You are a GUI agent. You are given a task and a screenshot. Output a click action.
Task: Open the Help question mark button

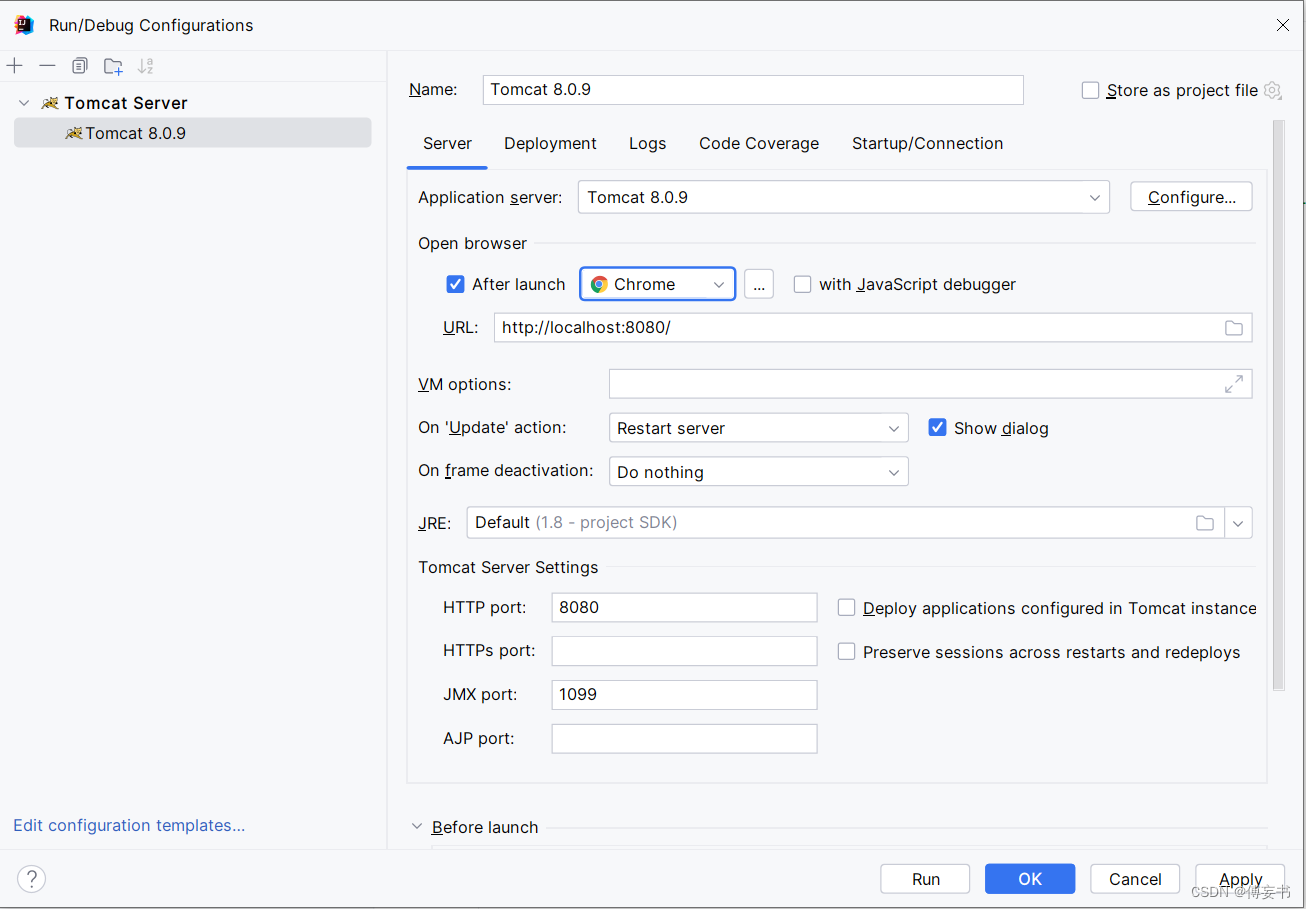point(32,879)
